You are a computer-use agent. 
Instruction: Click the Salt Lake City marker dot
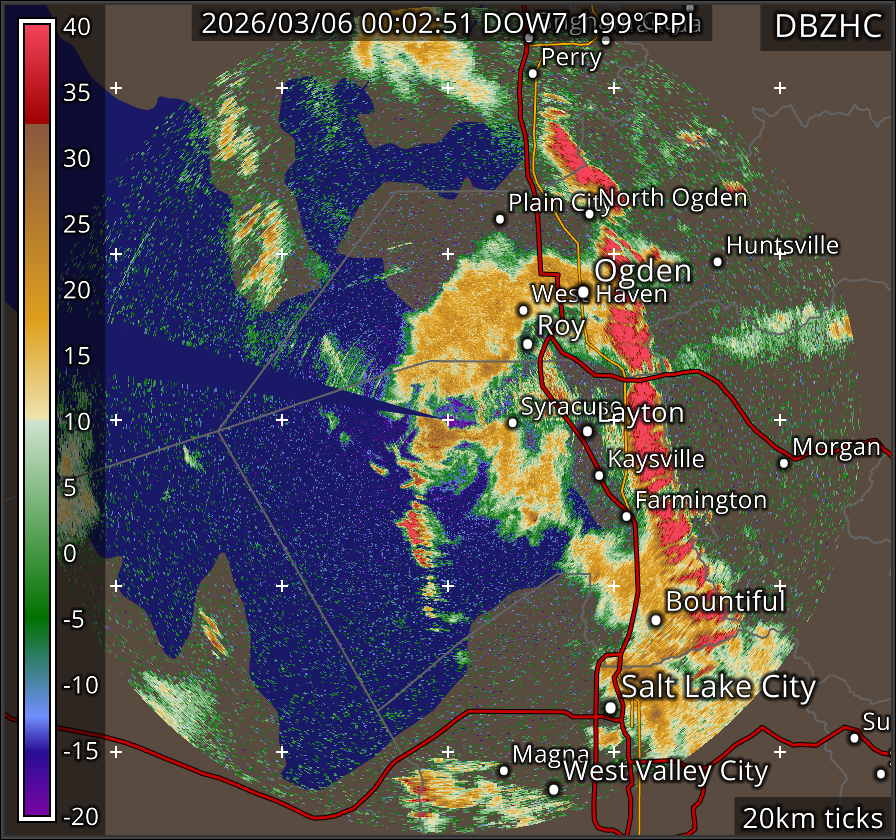tap(610, 707)
